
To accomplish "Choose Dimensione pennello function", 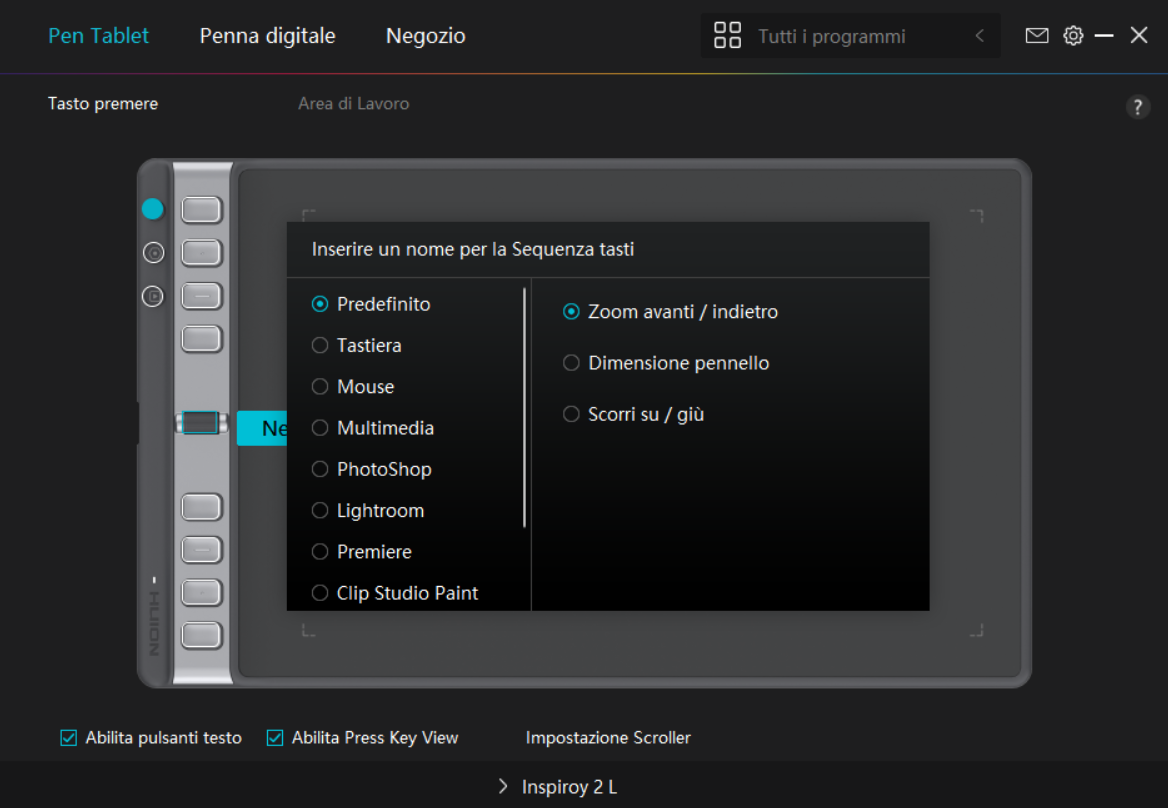I will (666, 363).
